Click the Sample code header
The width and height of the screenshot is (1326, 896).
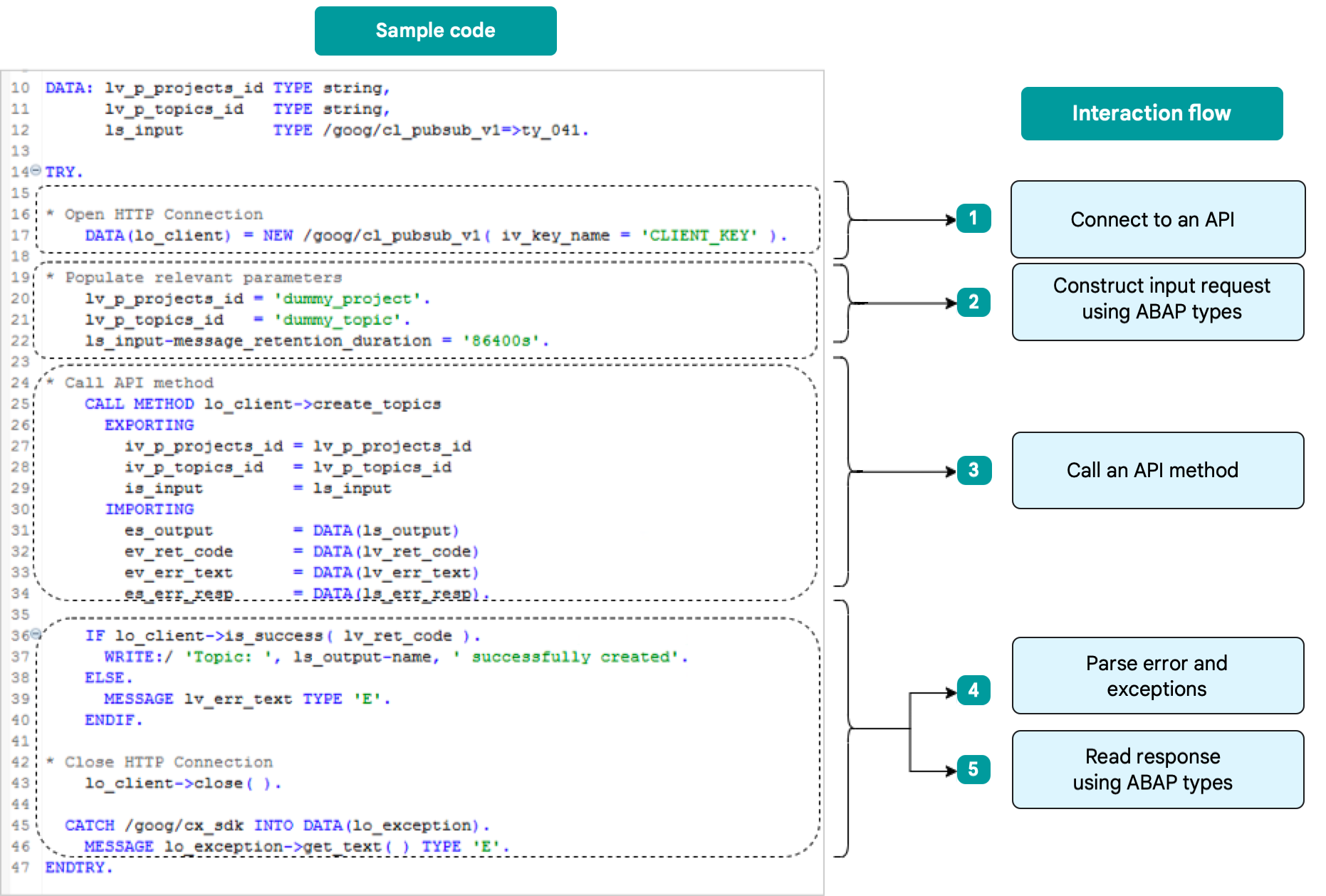click(435, 31)
